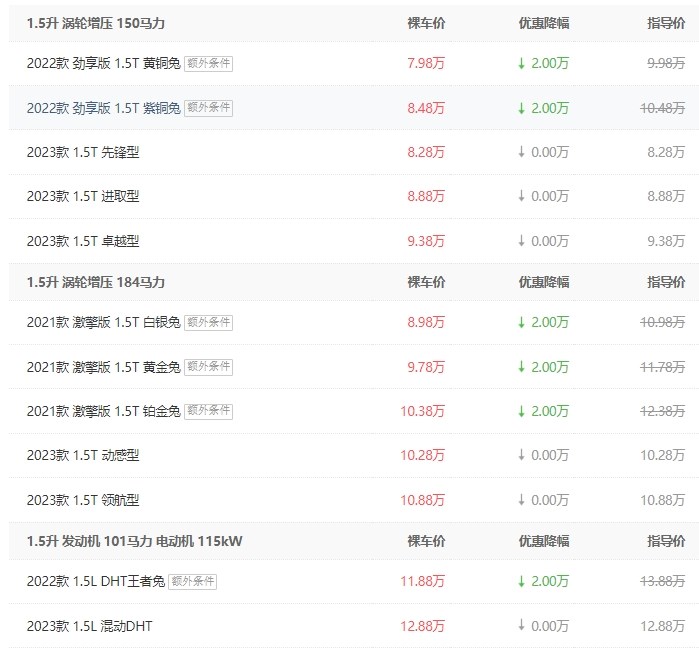Click the red 12.88万 bare car price
The image size is (699, 653).
(x=422, y=626)
